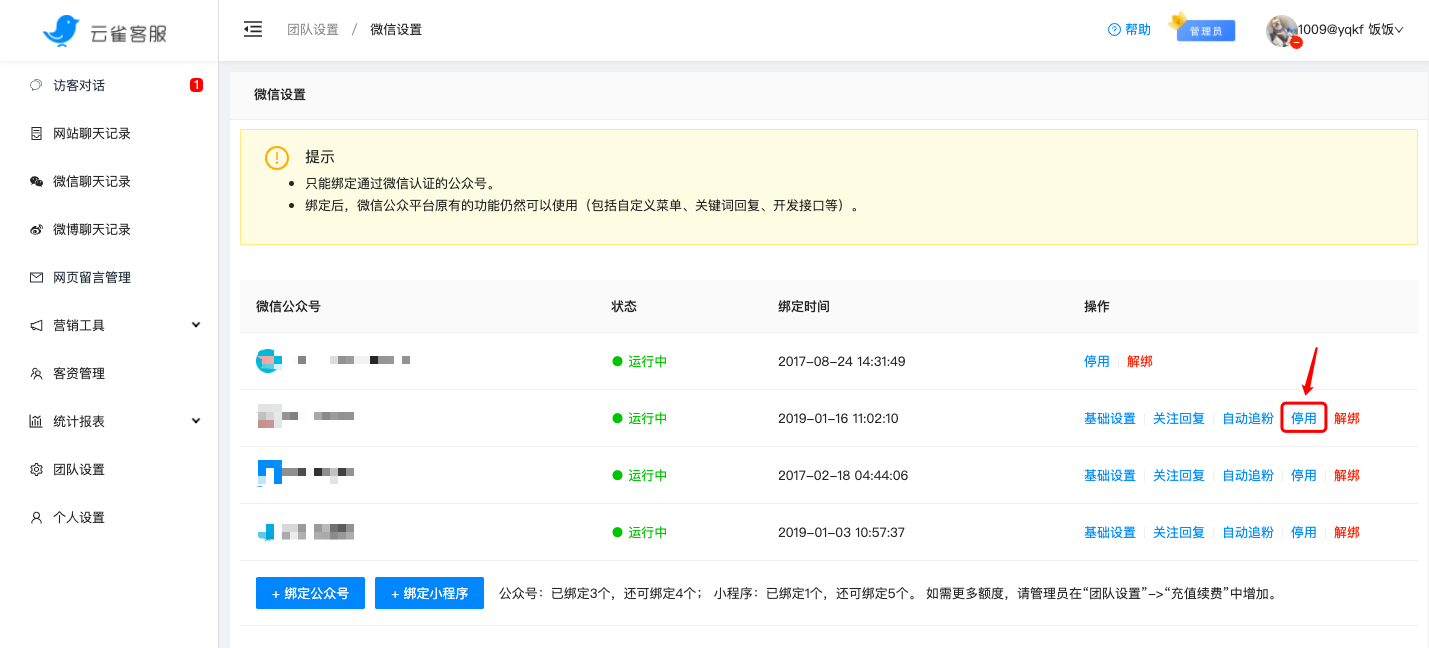Click 停用 on the 2017-02-18 bound account

[x=1303, y=475]
